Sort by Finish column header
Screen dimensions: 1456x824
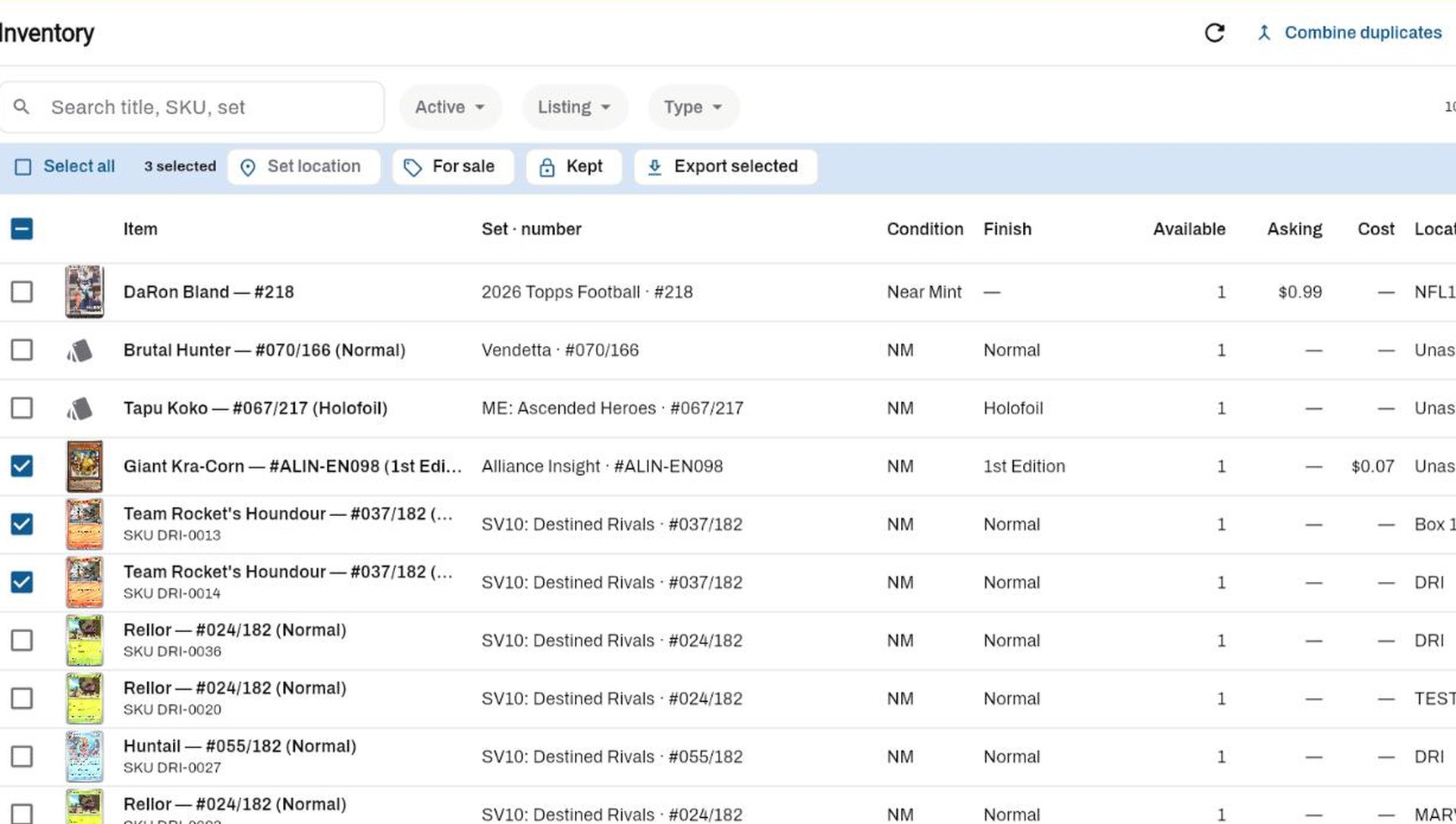(1007, 229)
